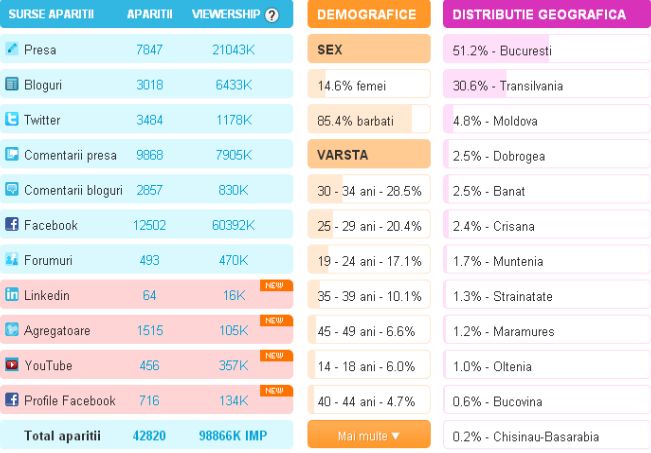
Task: Click the Comentarii bloguri icon
Action: point(12,190)
